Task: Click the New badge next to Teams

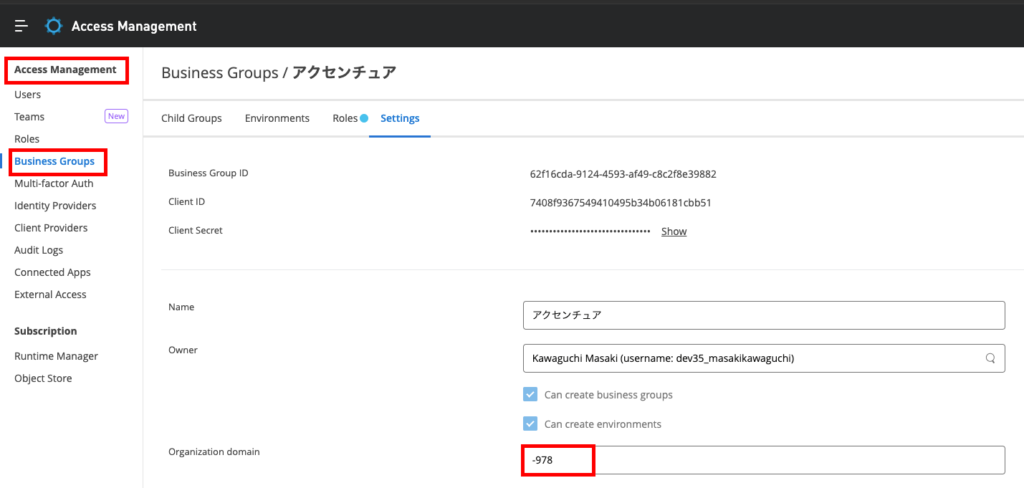Action: coord(117,116)
